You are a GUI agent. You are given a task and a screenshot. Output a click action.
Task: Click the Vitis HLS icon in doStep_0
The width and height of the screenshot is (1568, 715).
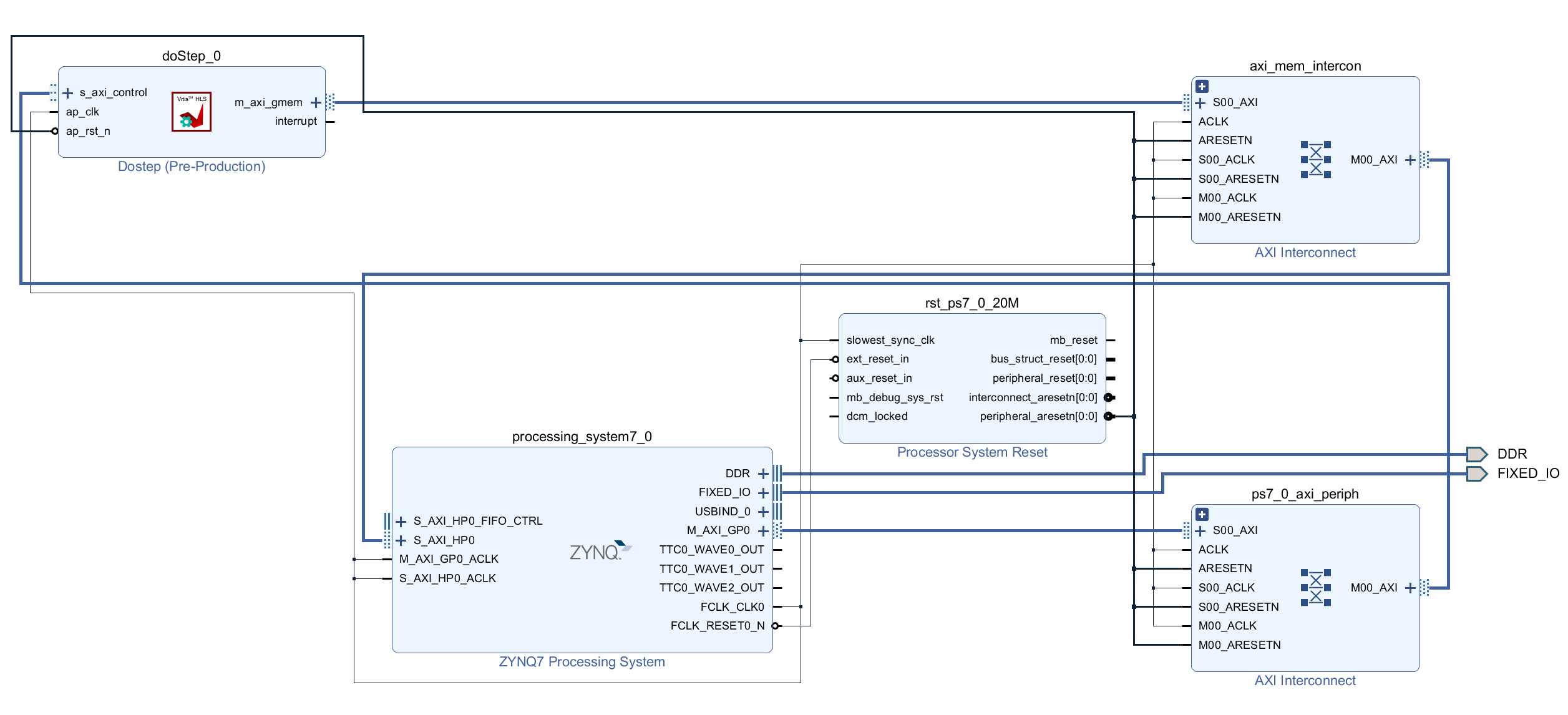[x=192, y=112]
